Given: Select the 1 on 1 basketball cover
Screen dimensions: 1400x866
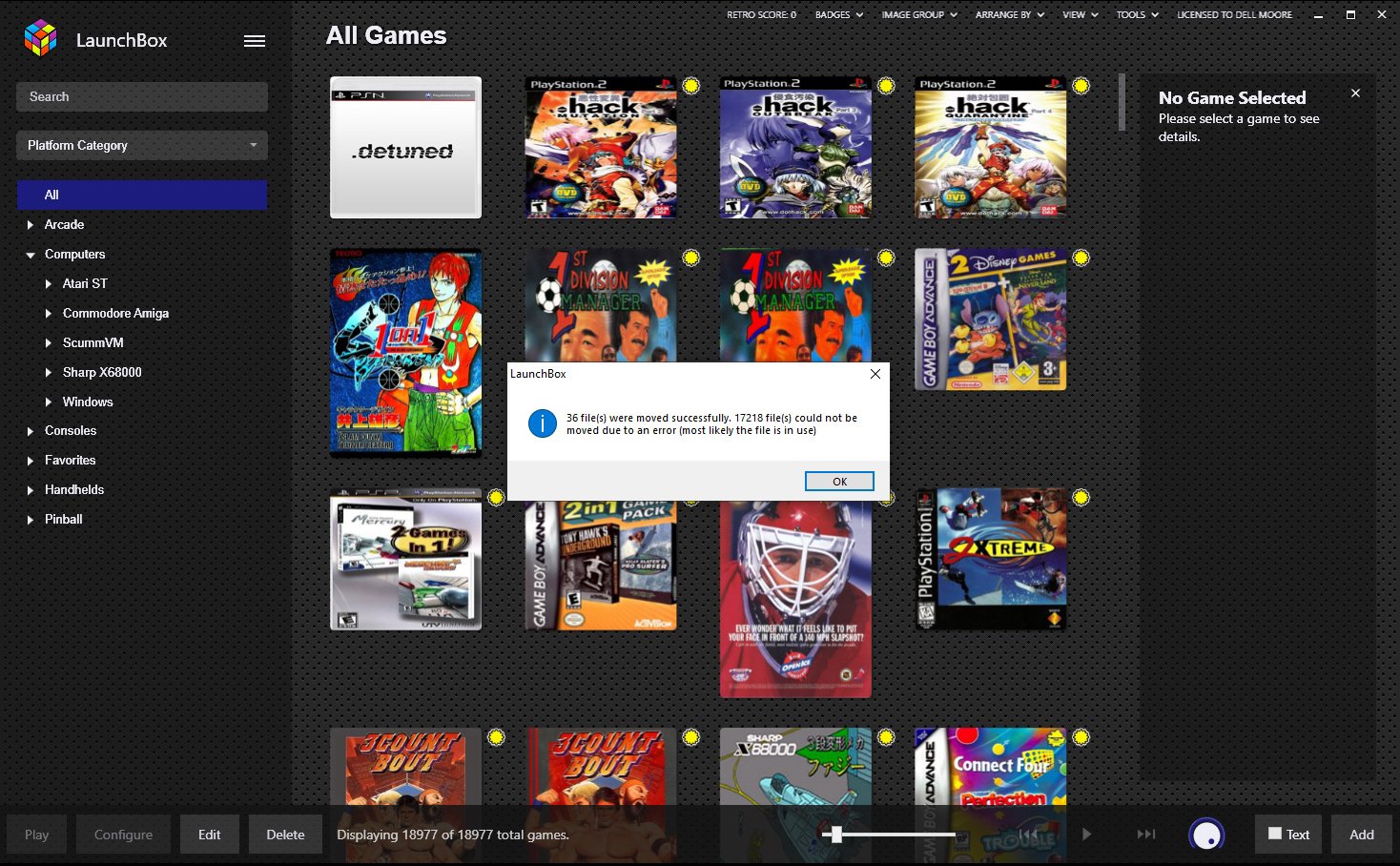Looking at the screenshot, I should coord(405,353).
